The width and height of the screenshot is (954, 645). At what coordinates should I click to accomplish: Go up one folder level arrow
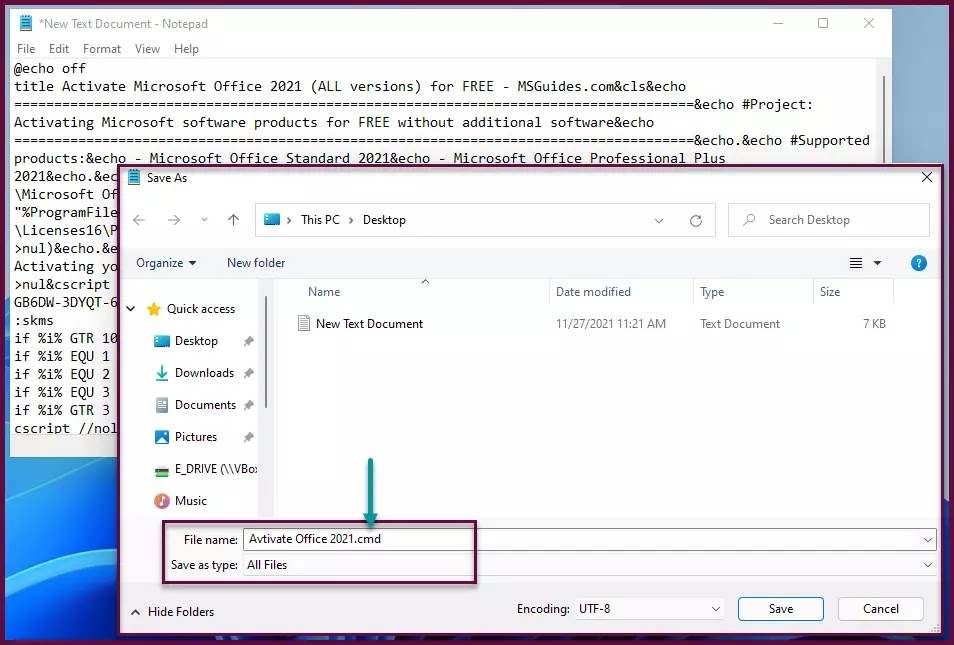point(233,220)
